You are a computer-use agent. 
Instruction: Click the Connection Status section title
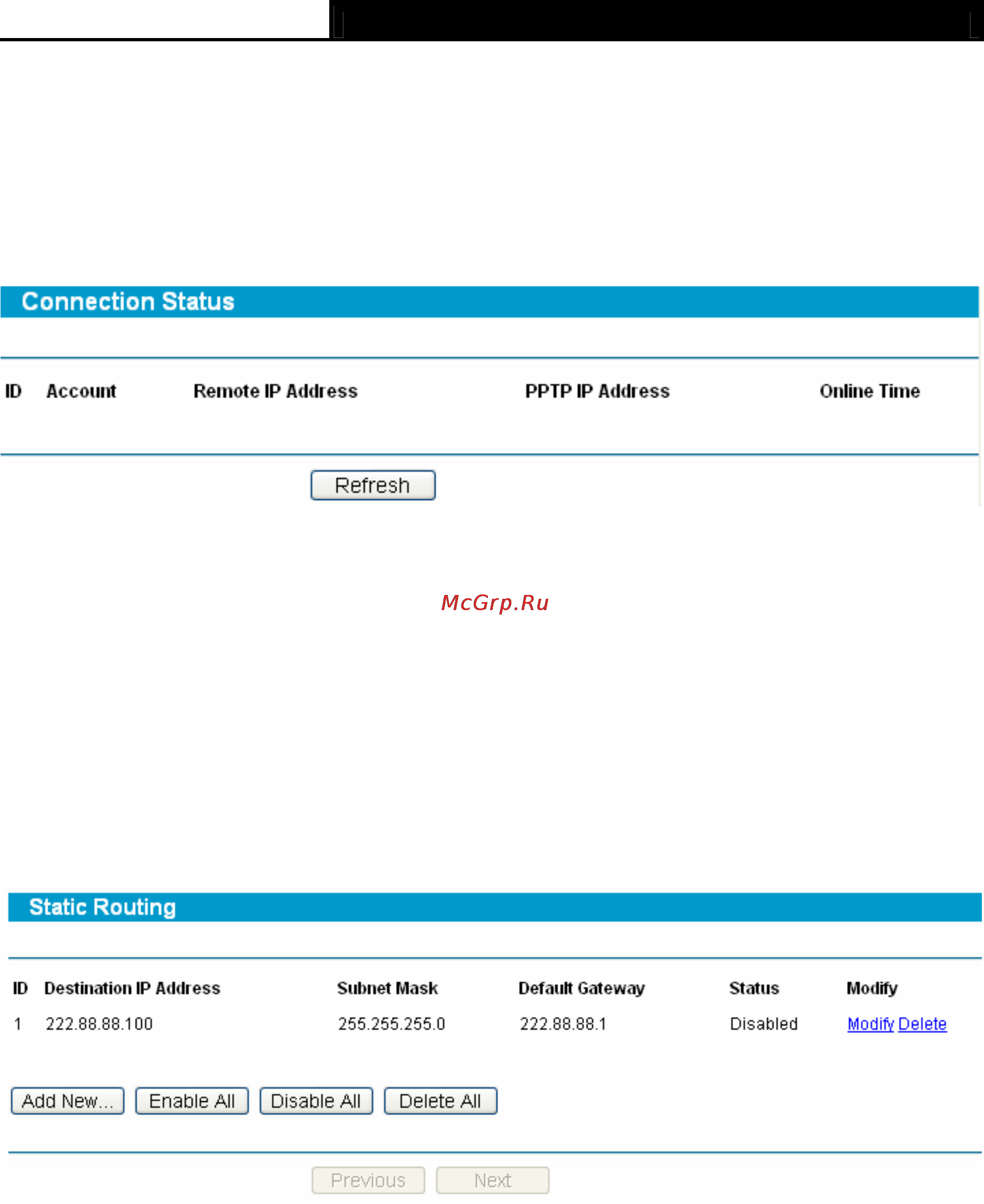click(128, 302)
